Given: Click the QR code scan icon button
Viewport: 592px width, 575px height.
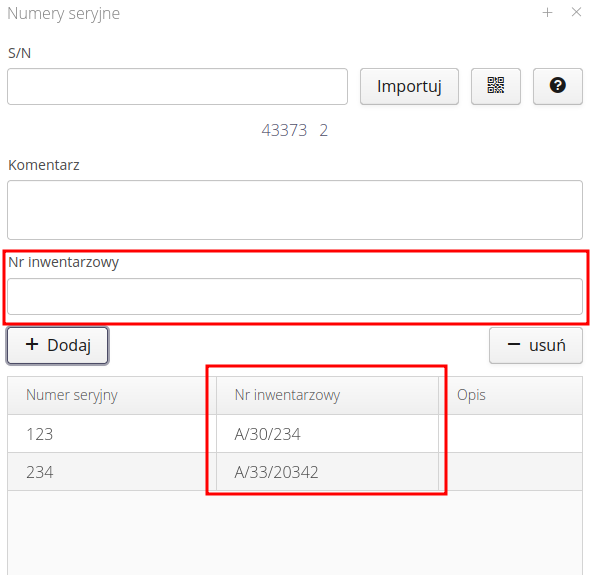Looking at the screenshot, I should coord(496,86).
